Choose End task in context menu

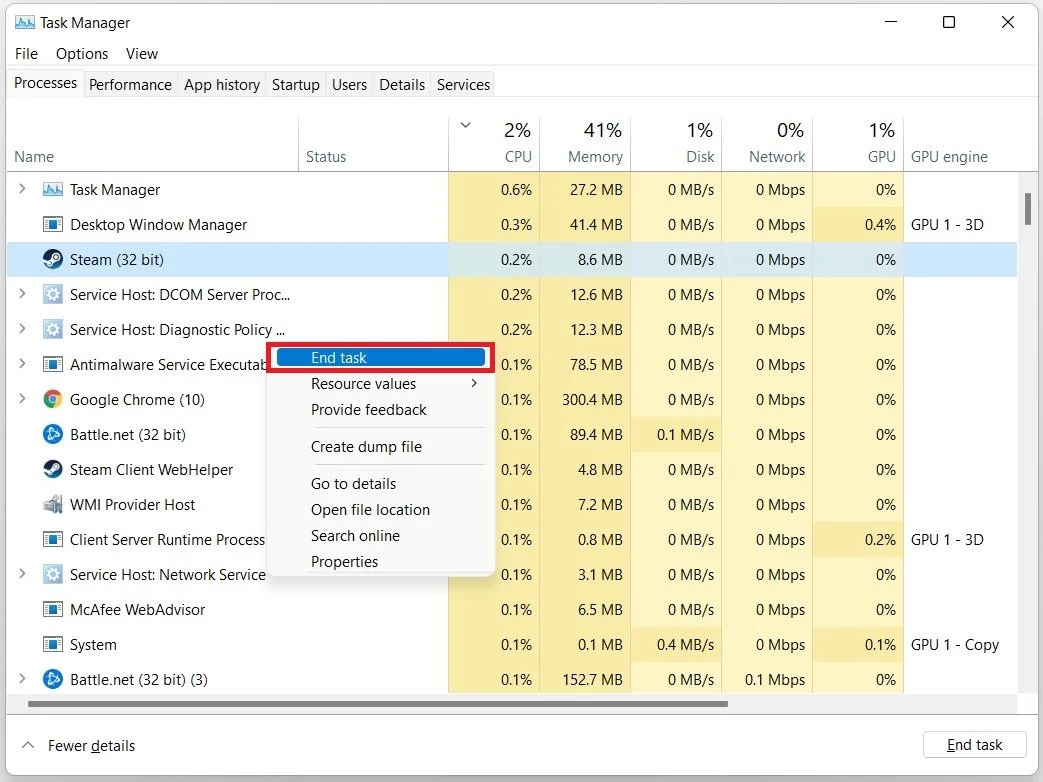[380, 358]
